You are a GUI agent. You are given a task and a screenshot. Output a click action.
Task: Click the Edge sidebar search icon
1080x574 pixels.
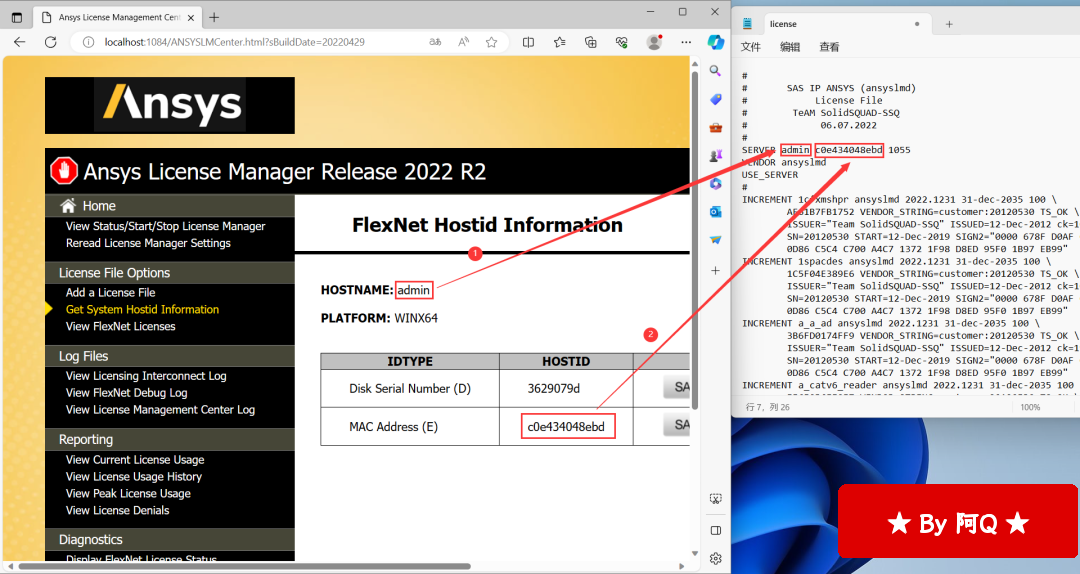pyautogui.click(x=716, y=71)
